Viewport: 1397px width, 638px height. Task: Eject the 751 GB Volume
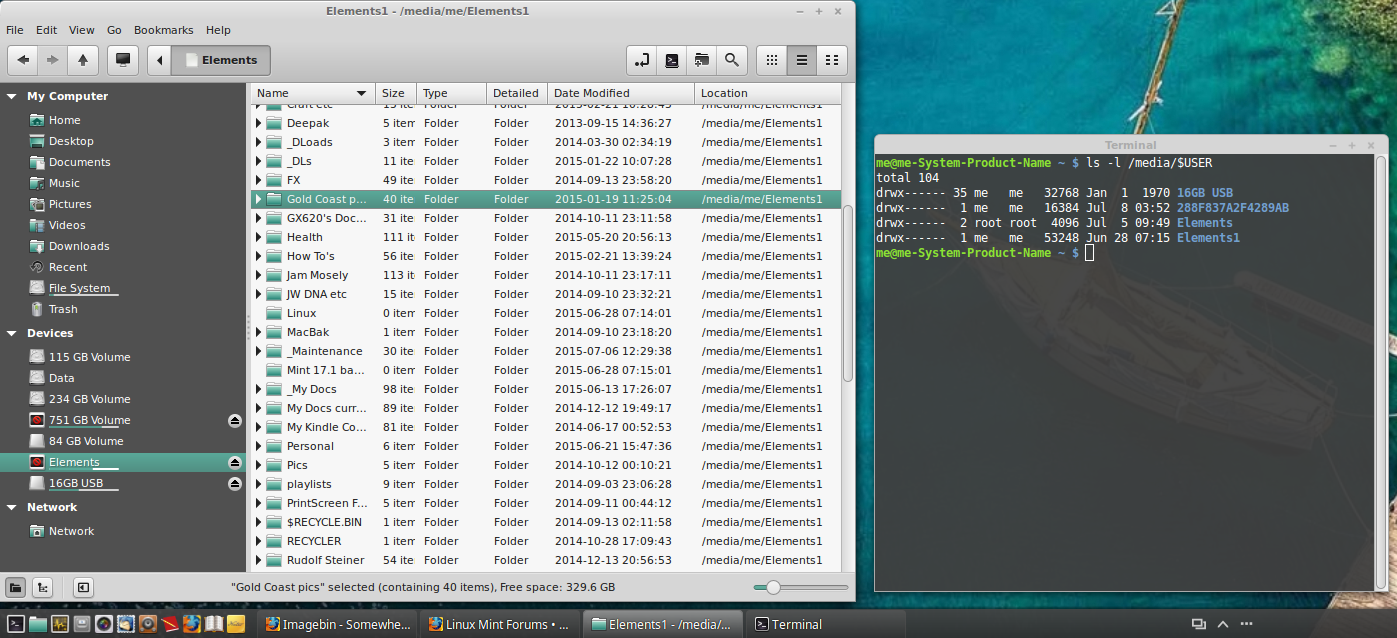(235, 421)
